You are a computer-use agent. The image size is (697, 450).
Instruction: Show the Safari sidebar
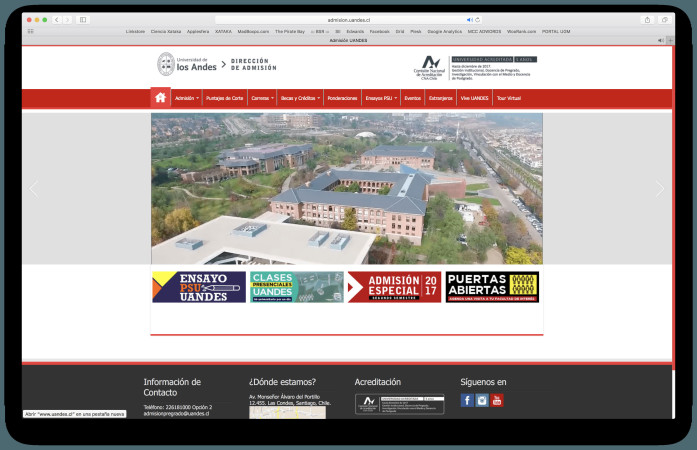83,20
